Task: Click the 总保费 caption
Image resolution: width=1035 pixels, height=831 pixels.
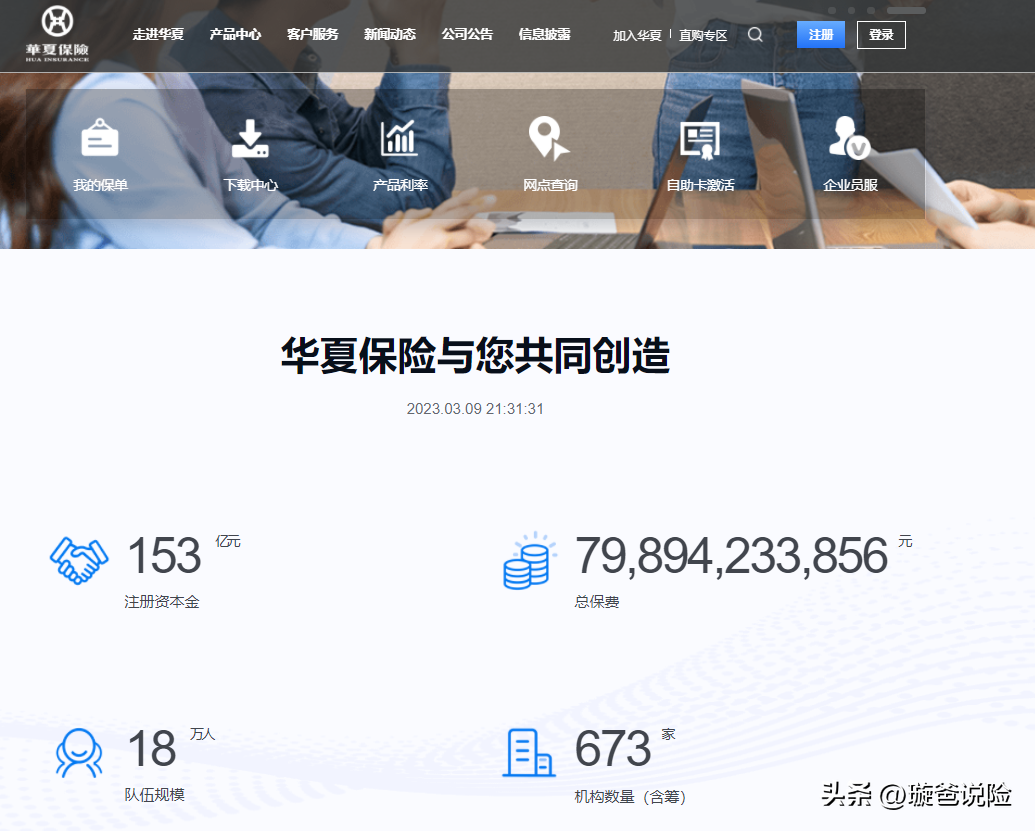Action: click(597, 602)
